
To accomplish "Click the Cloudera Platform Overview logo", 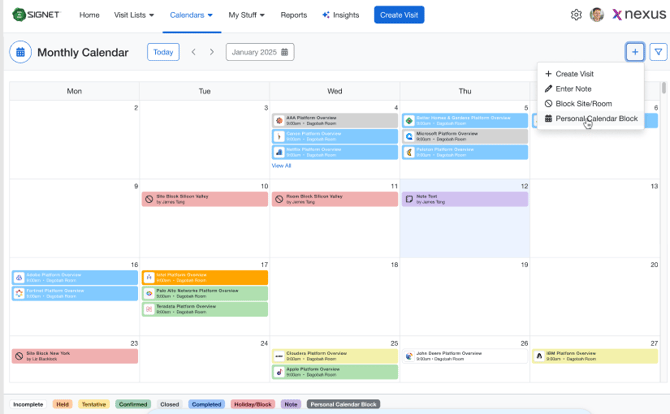I will [x=279, y=356].
